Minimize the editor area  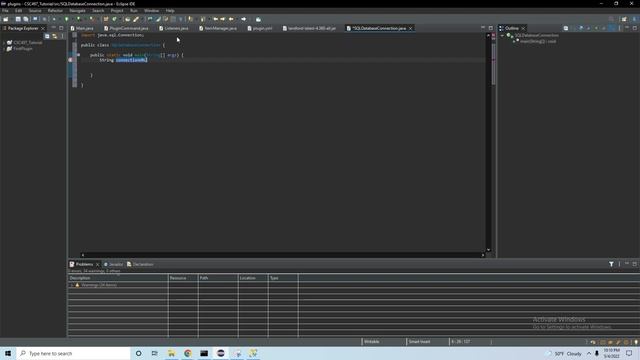(x=483, y=28)
